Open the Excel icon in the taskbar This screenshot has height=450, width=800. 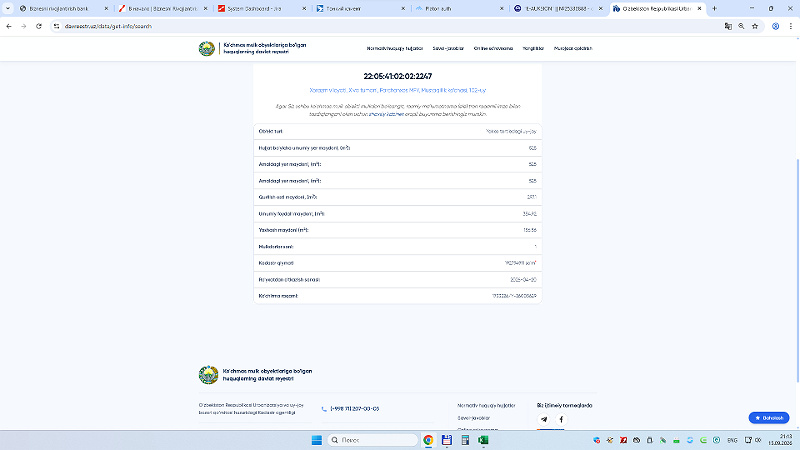[x=483, y=440]
